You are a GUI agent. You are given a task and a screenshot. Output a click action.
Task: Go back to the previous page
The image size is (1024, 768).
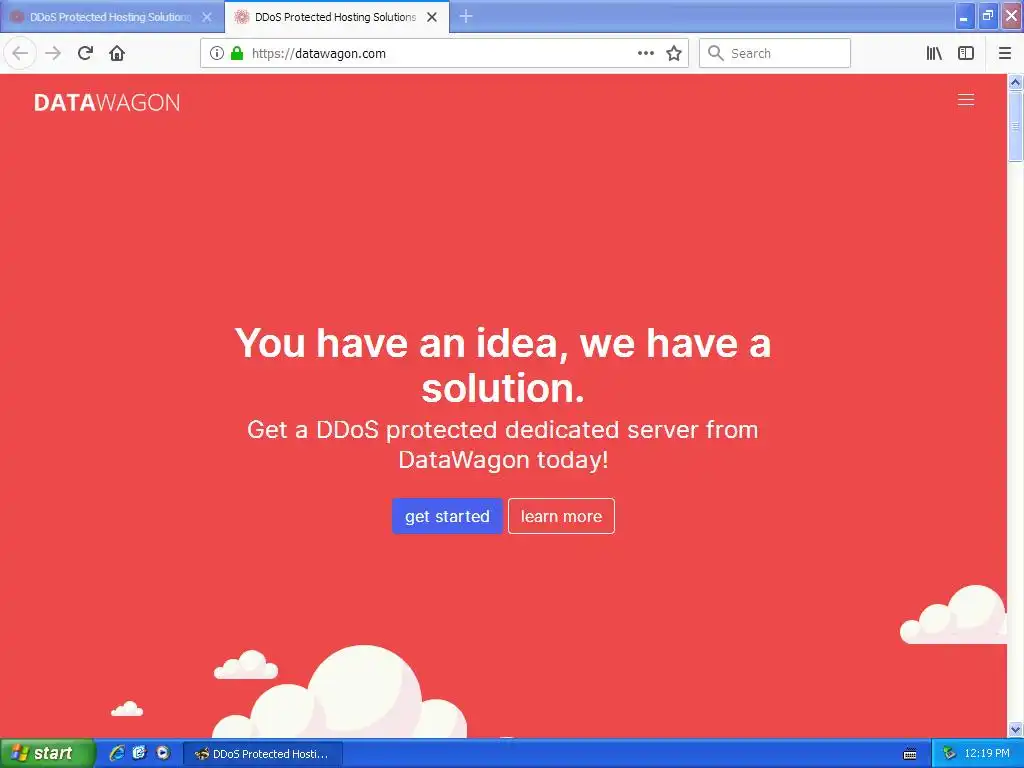pyautogui.click(x=20, y=53)
